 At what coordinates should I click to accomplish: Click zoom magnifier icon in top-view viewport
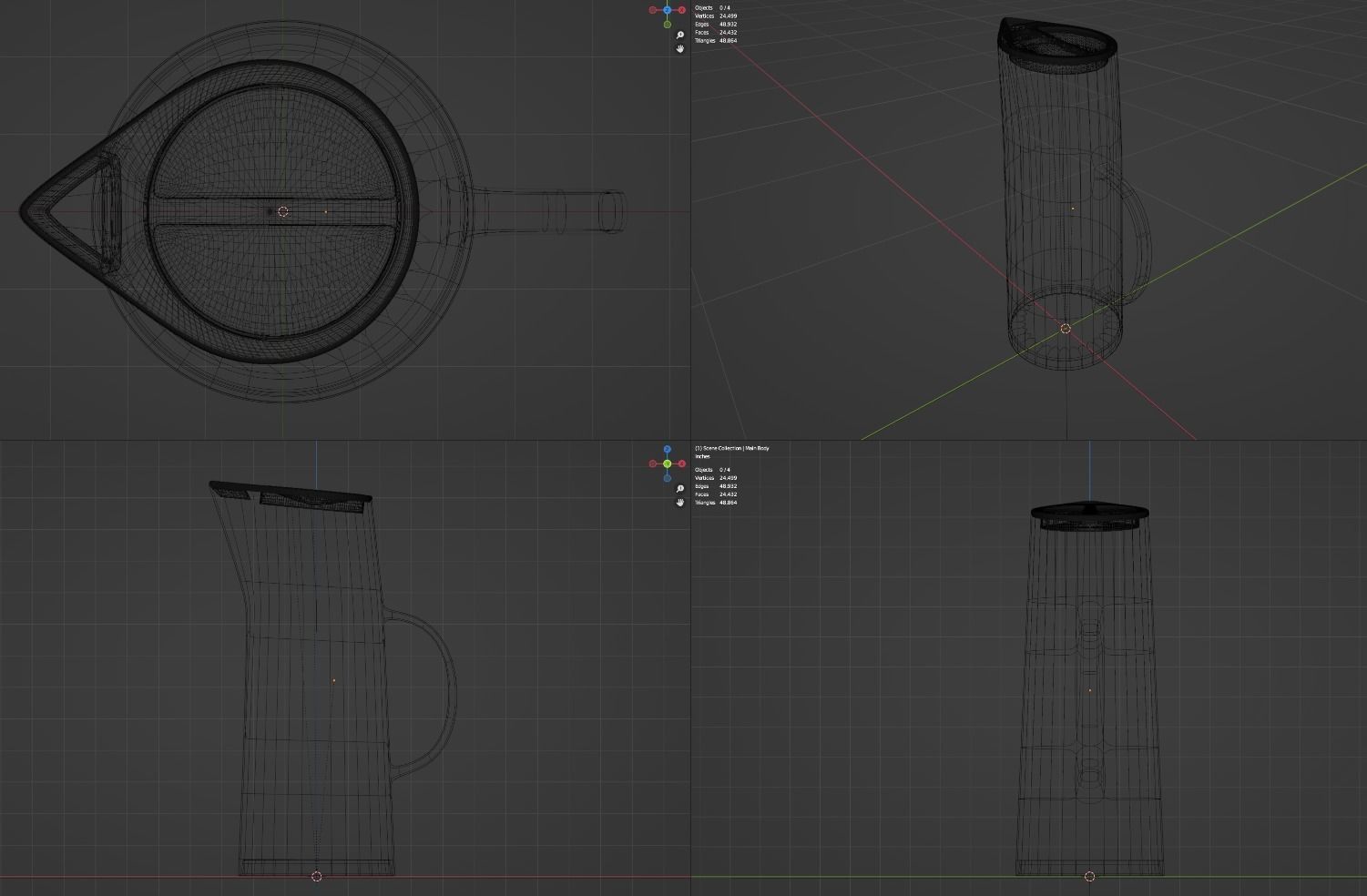point(680,35)
